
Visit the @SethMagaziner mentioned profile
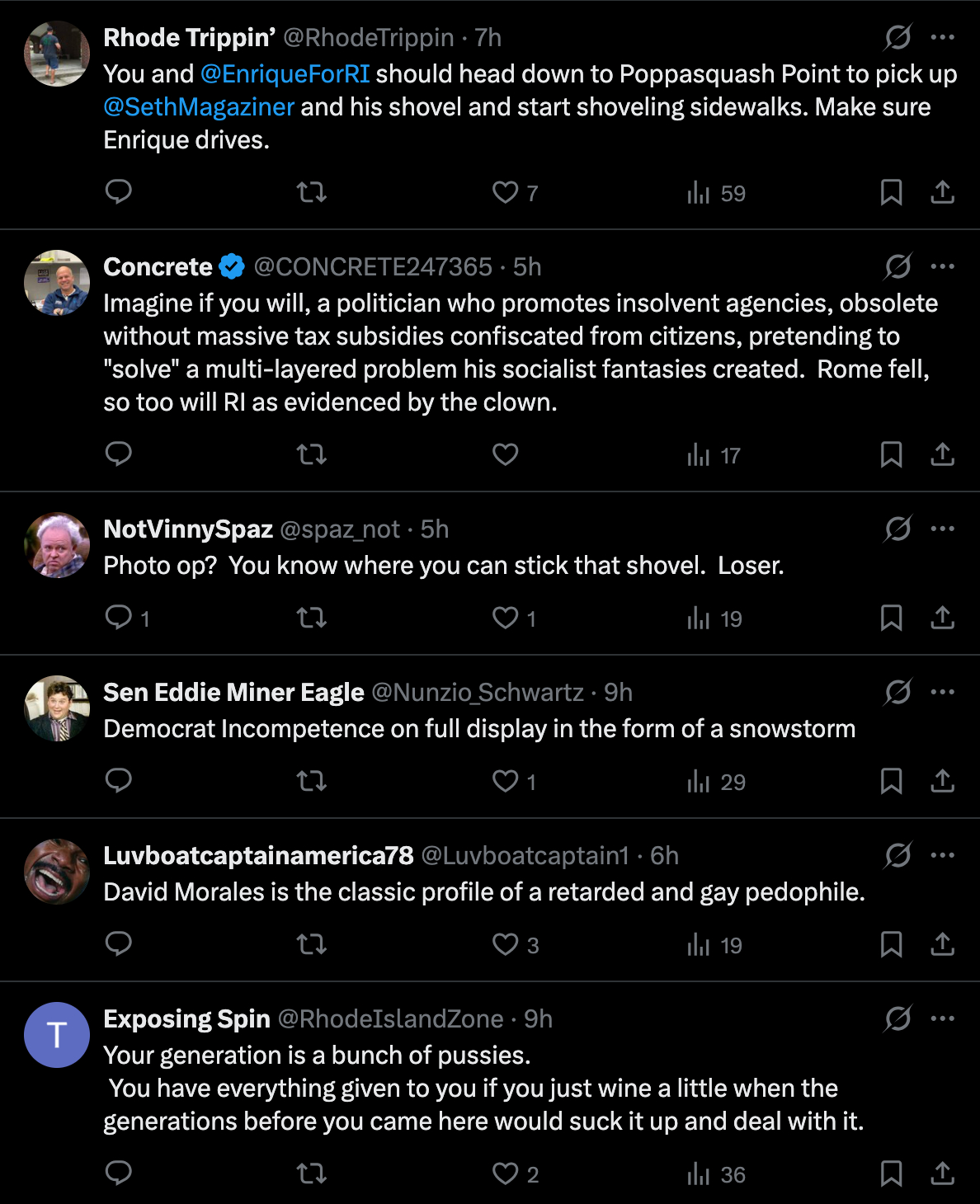coord(199,107)
